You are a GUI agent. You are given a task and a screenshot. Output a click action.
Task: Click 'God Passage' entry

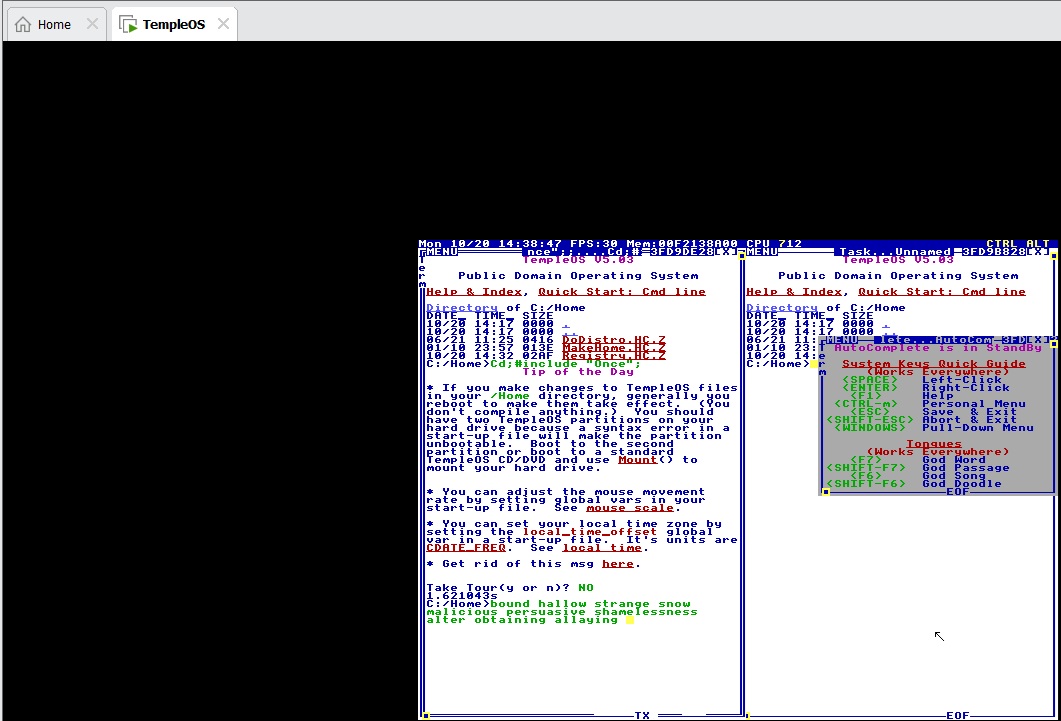coord(966,468)
